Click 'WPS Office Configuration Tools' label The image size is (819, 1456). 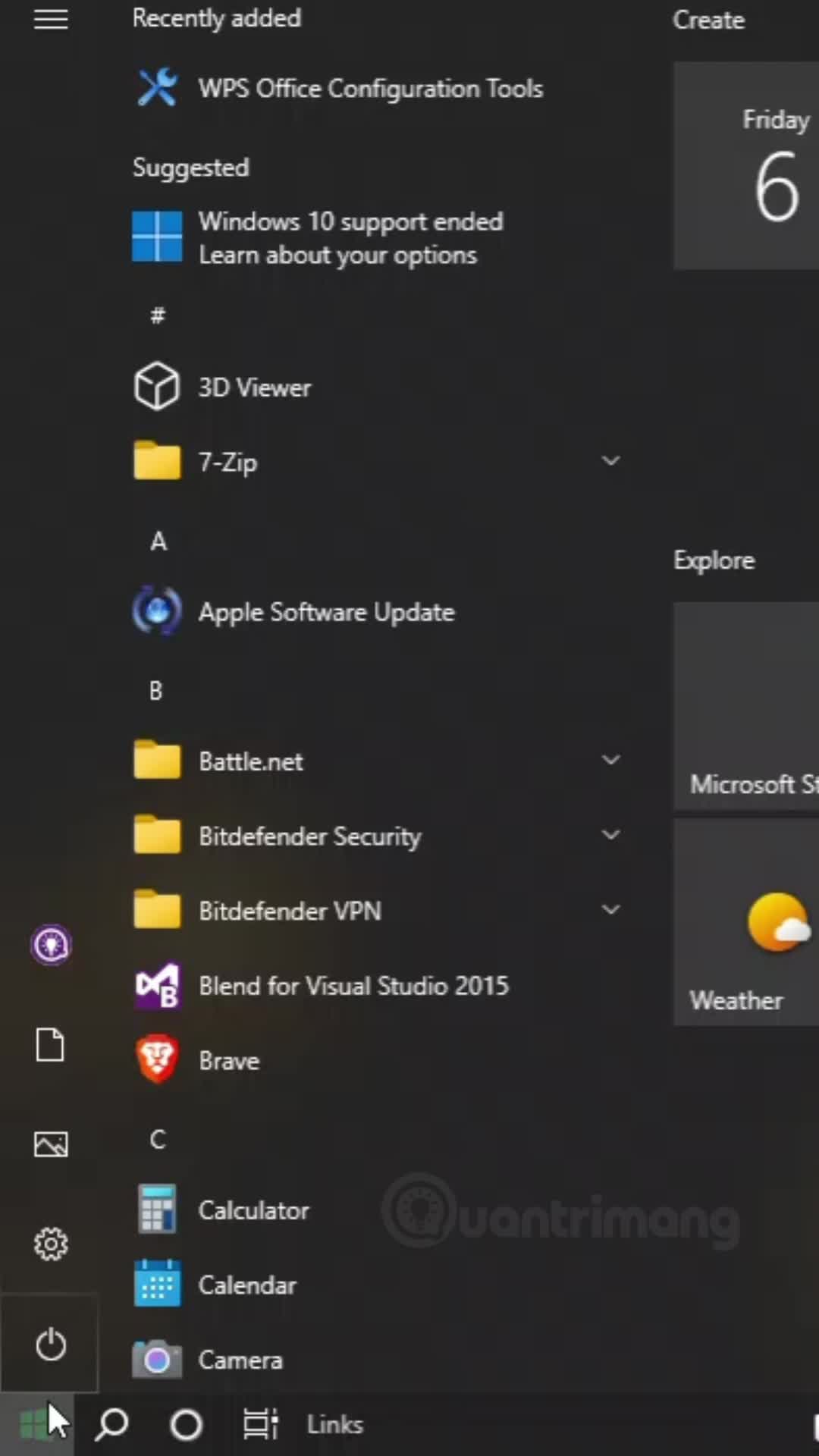coord(371,89)
